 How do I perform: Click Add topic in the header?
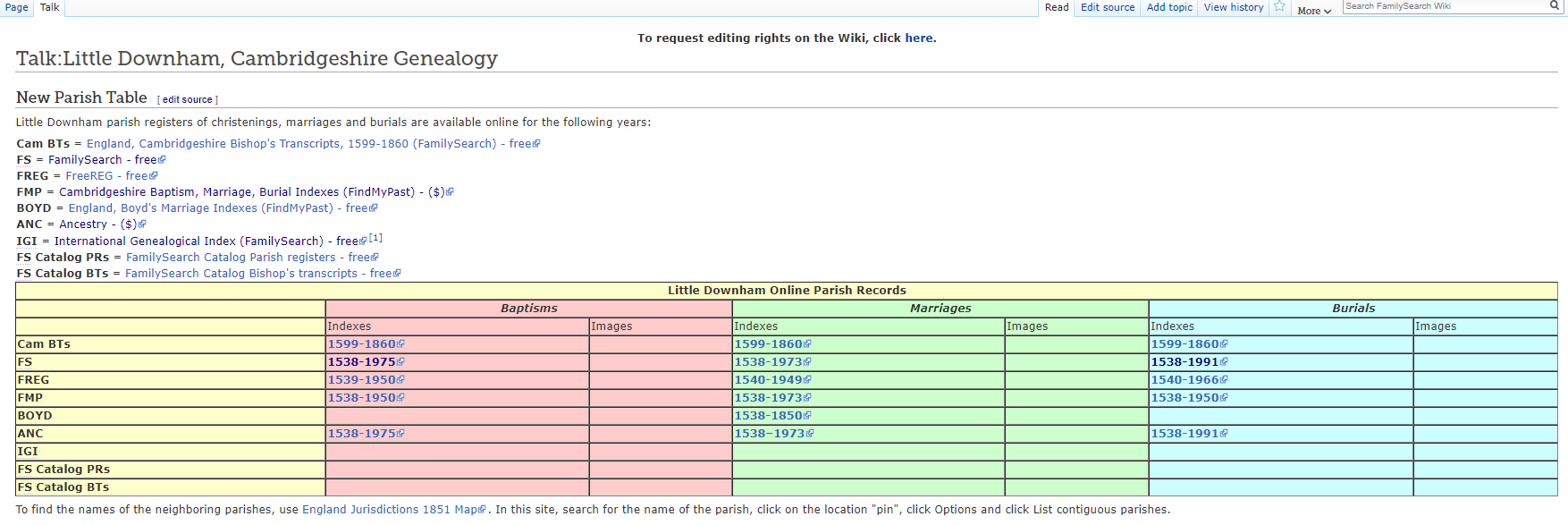point(1169,7)
